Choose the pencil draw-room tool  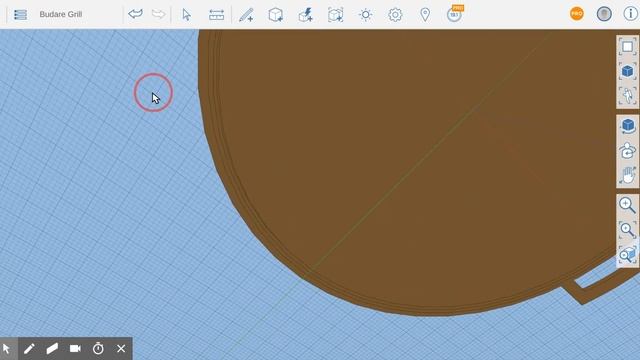coord(246,15)
